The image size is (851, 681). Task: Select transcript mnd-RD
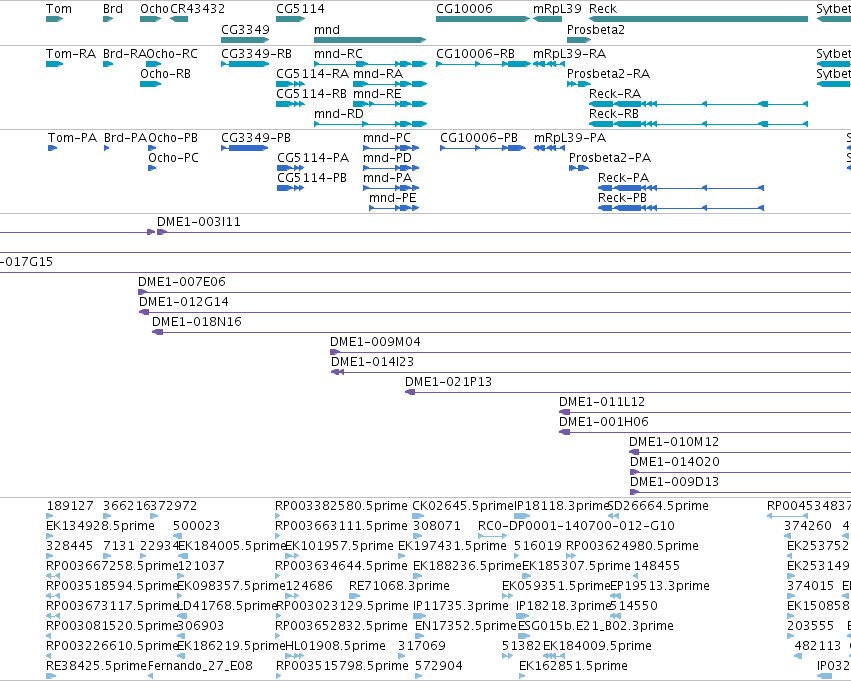click(370, 124)
